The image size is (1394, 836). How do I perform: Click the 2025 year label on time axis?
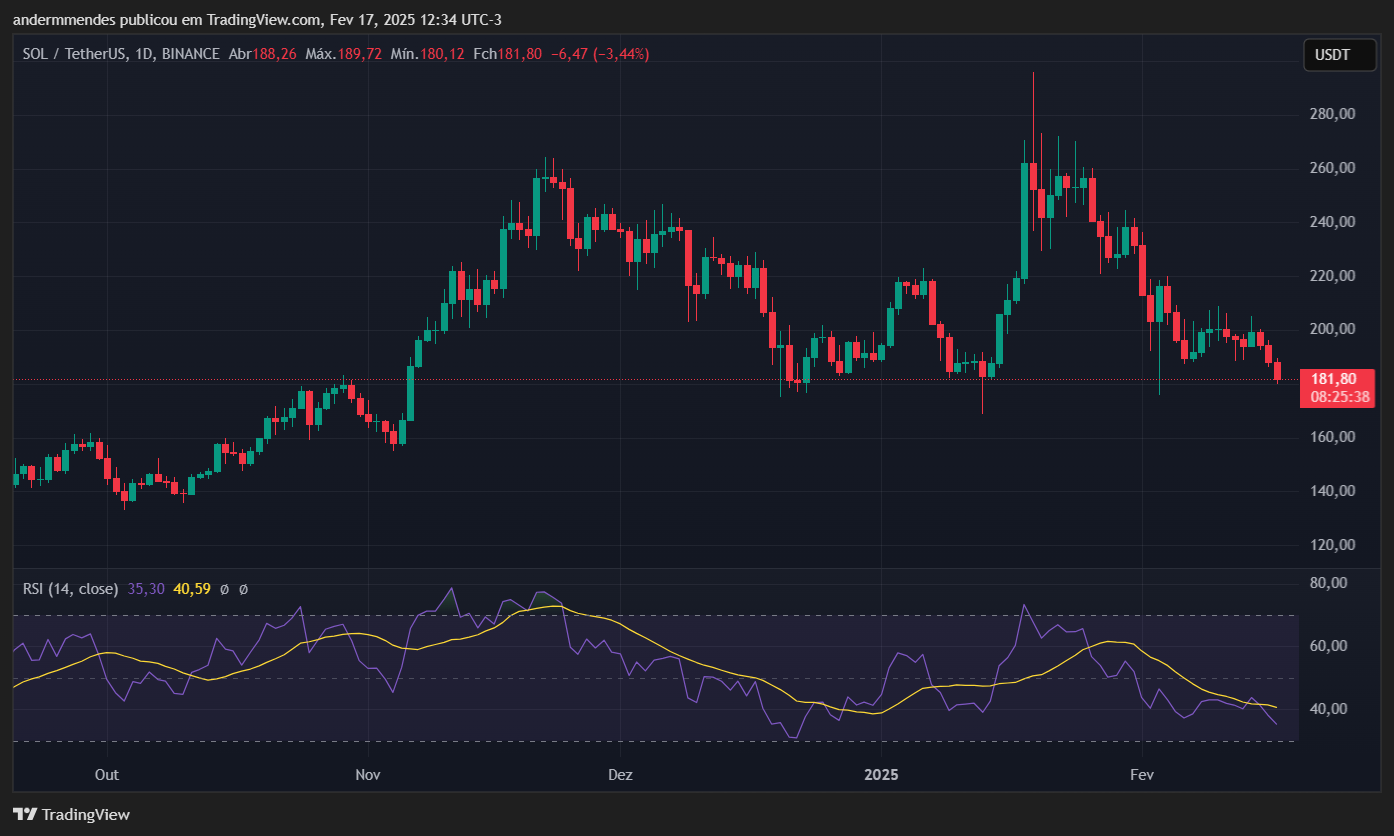(881, 775)
